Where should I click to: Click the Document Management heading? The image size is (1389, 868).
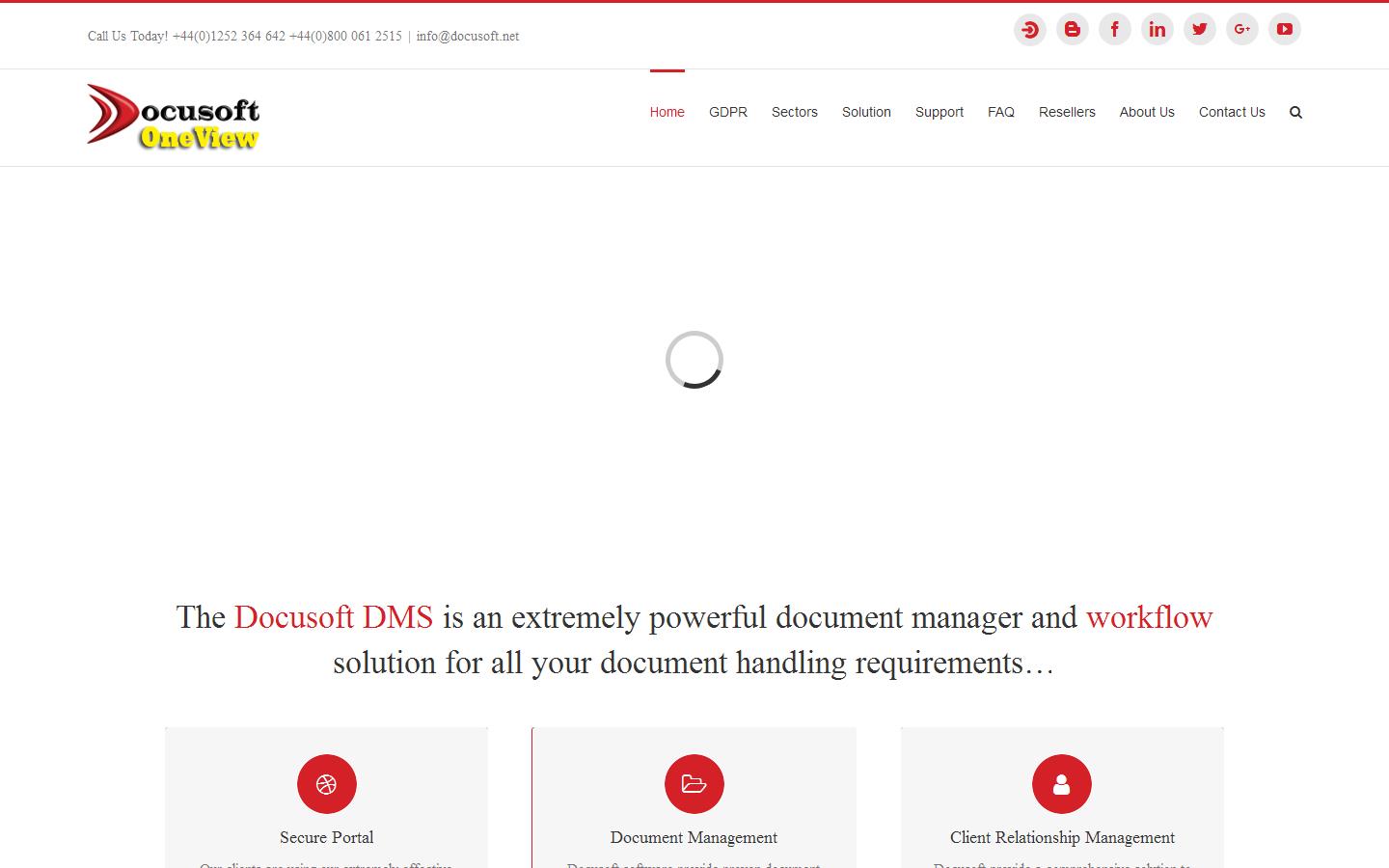tap(694, 837)
